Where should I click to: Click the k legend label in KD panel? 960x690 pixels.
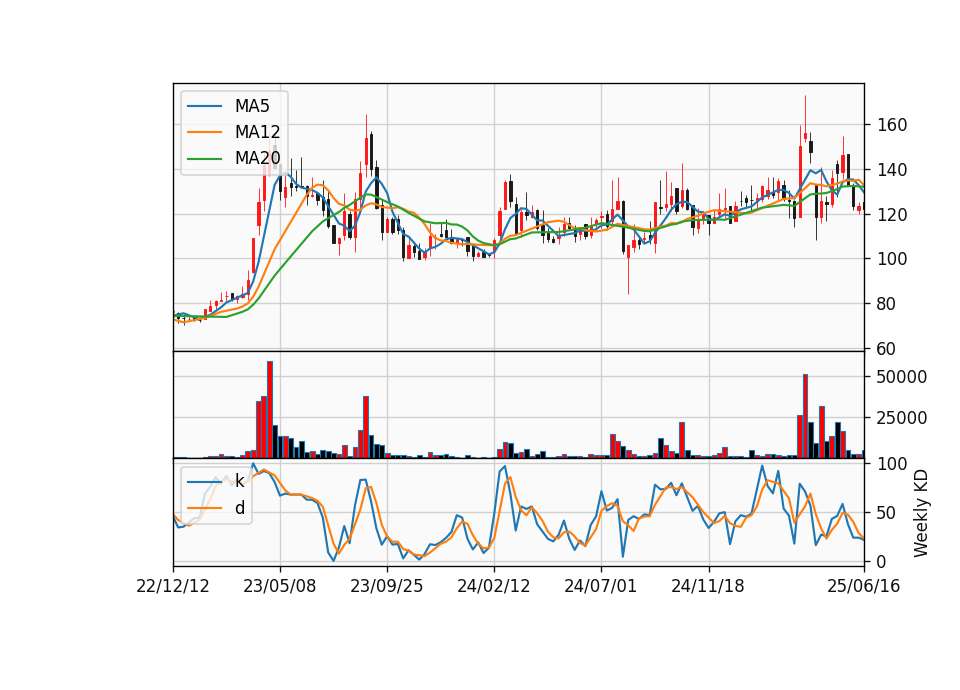coord(239,481)
